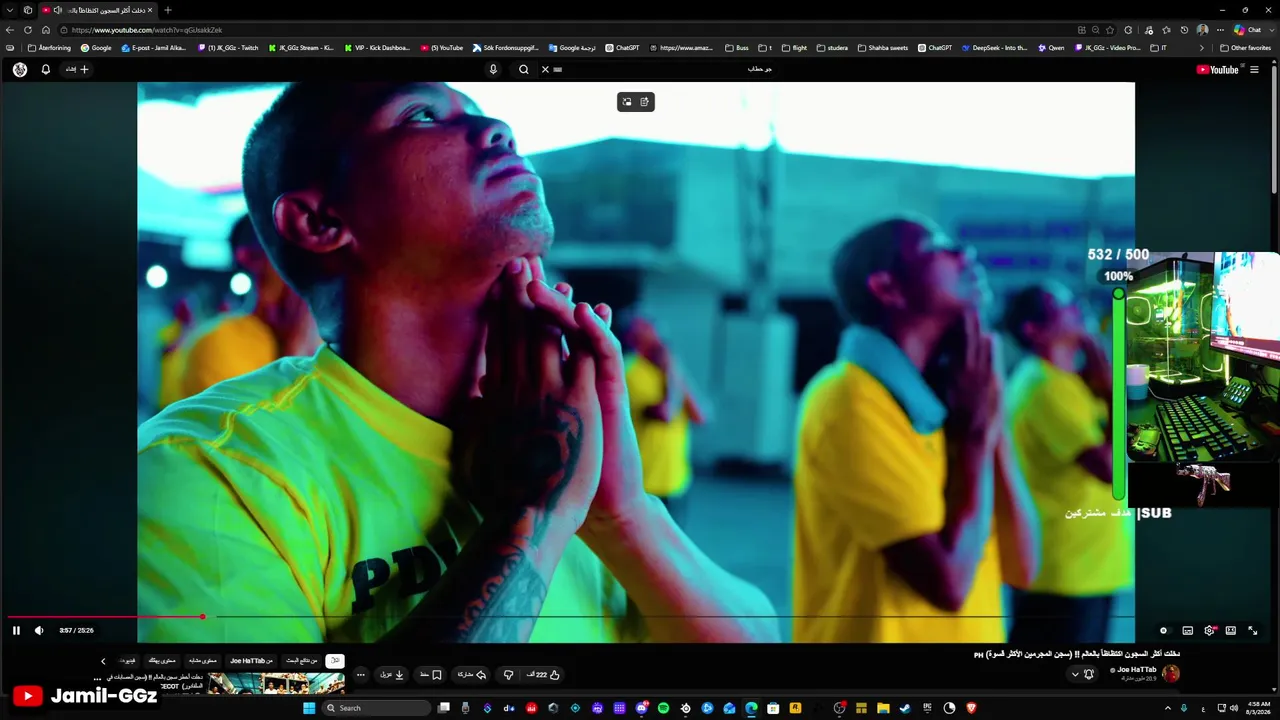Open Microsoft Edge from the taskbar
This screenshot has height=720, width=1280.
(x=751, y=708)
